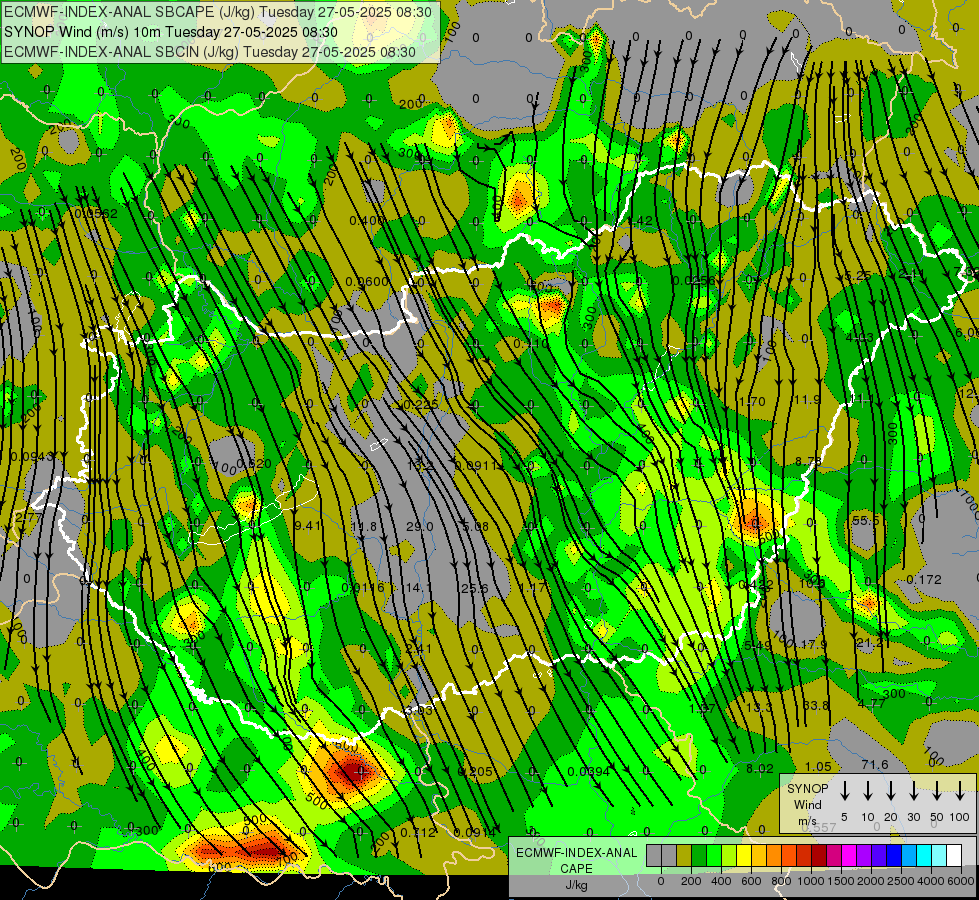The height and width of the screenshot is (900, 979).
Task: Pick the white swatch ending the colorbar
Action: [953, 856]
